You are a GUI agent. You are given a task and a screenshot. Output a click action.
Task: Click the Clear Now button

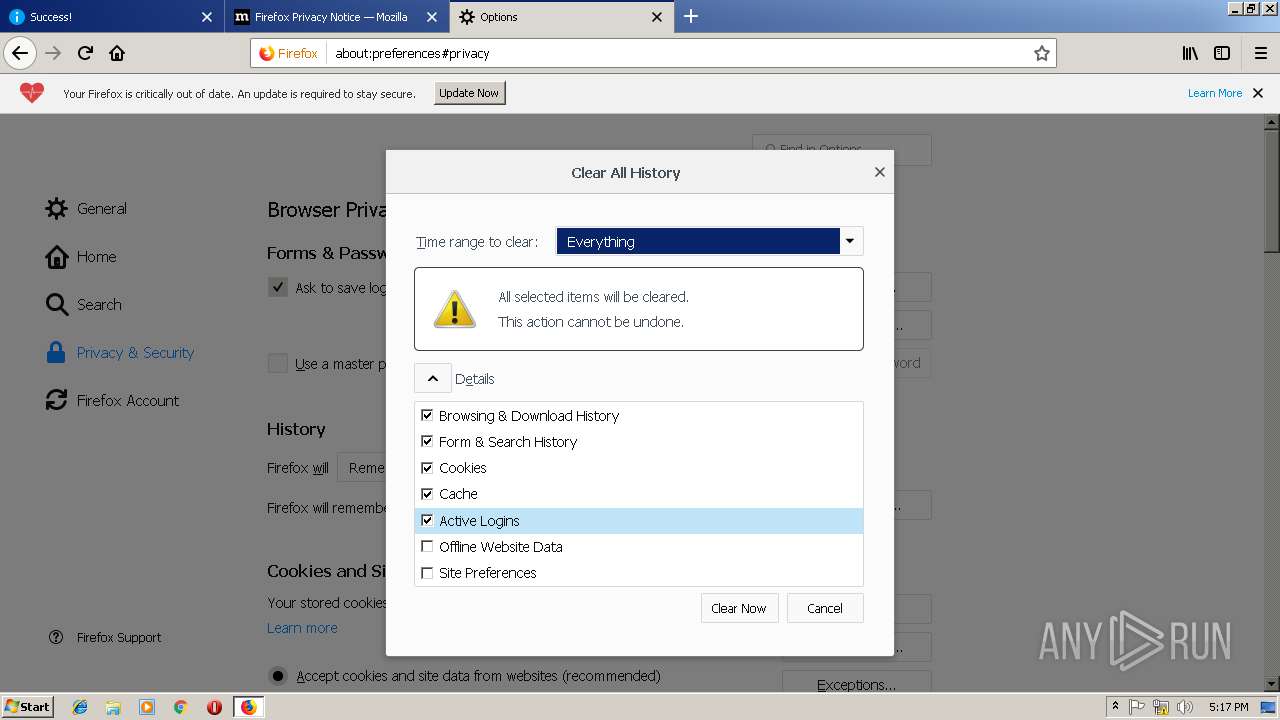739,608
